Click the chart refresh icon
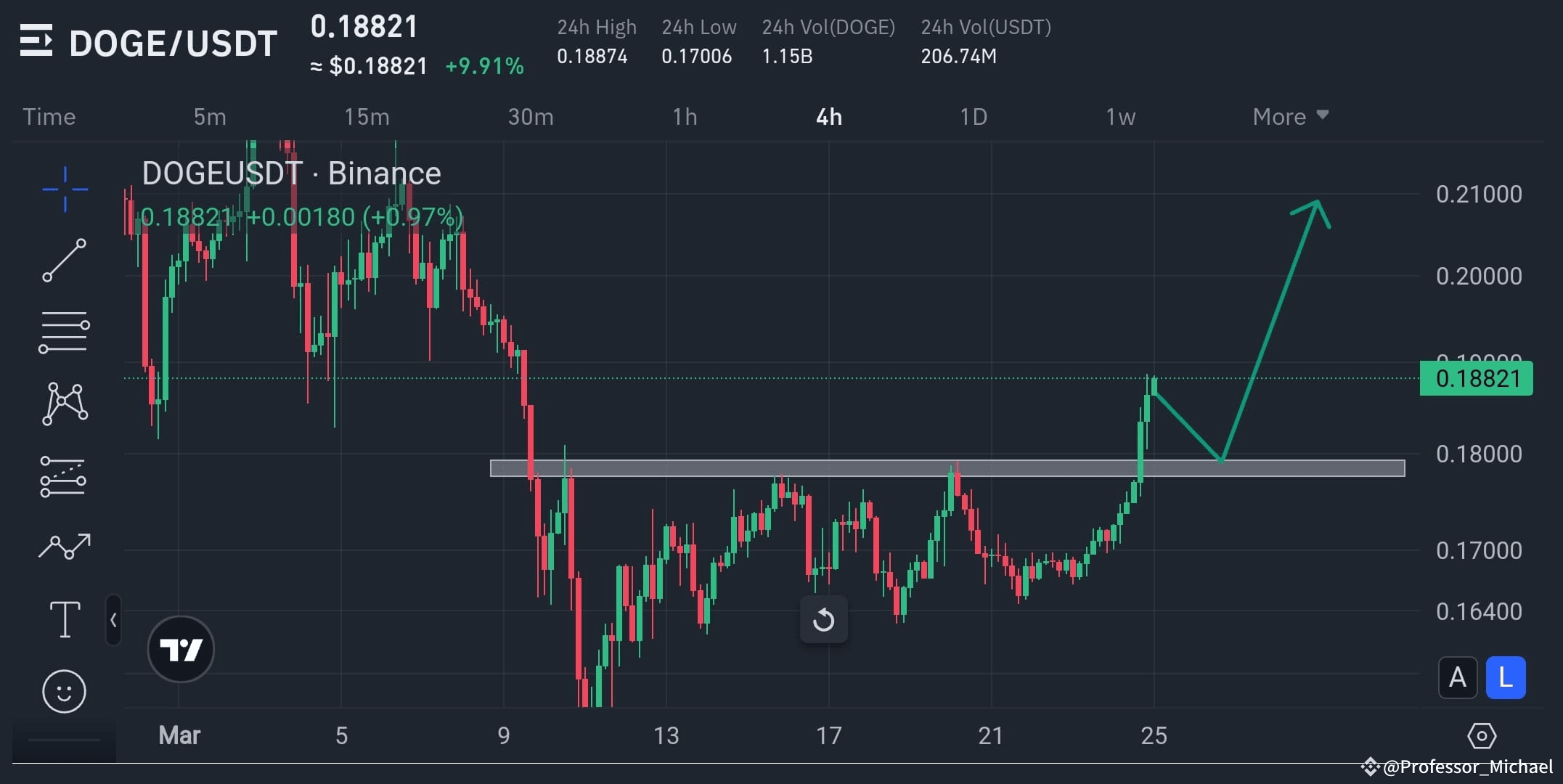Screen dimensions: 1563x784 pos(824,619)
